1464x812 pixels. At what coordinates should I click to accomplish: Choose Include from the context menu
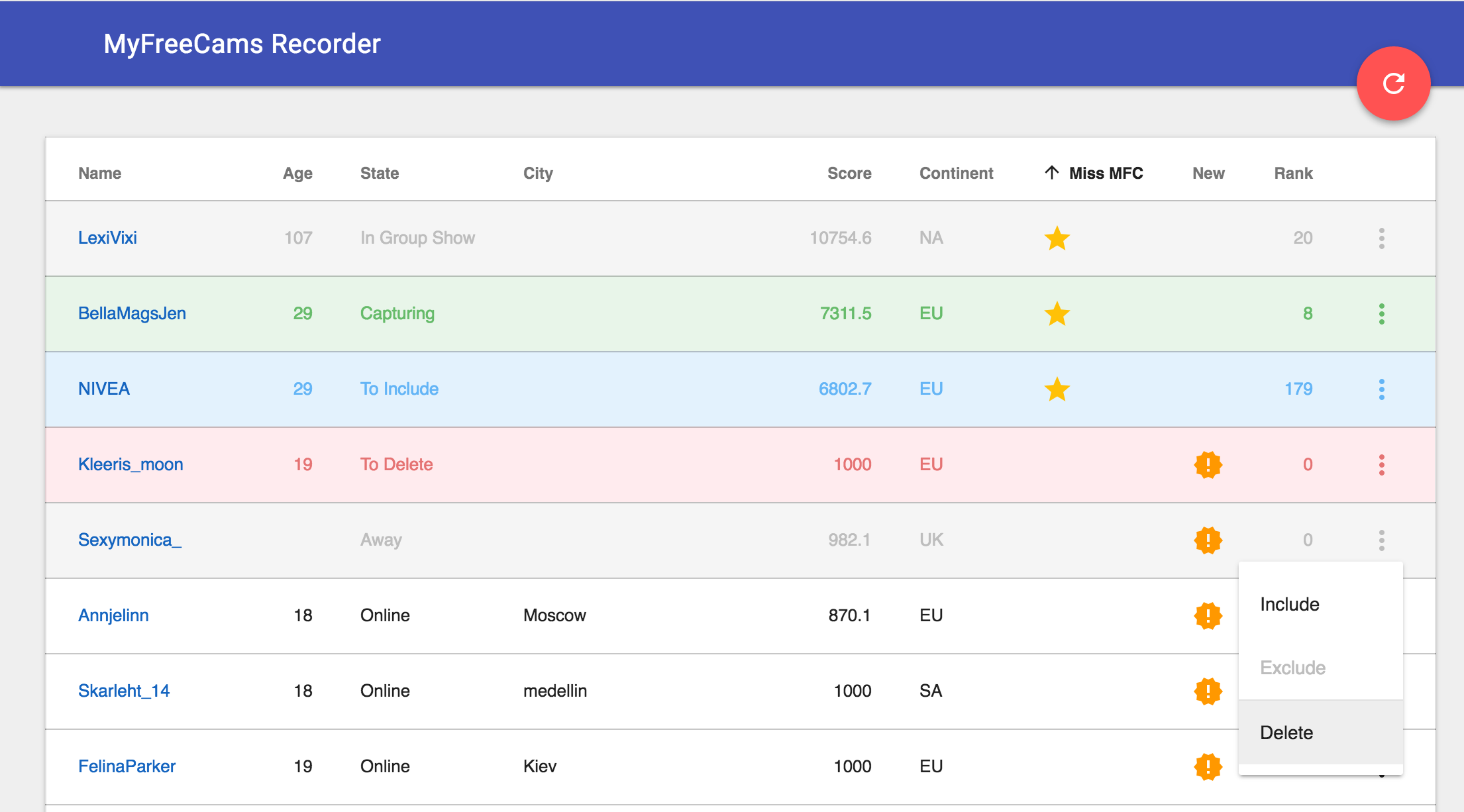pyautogui.click(x=1289, y=604)
